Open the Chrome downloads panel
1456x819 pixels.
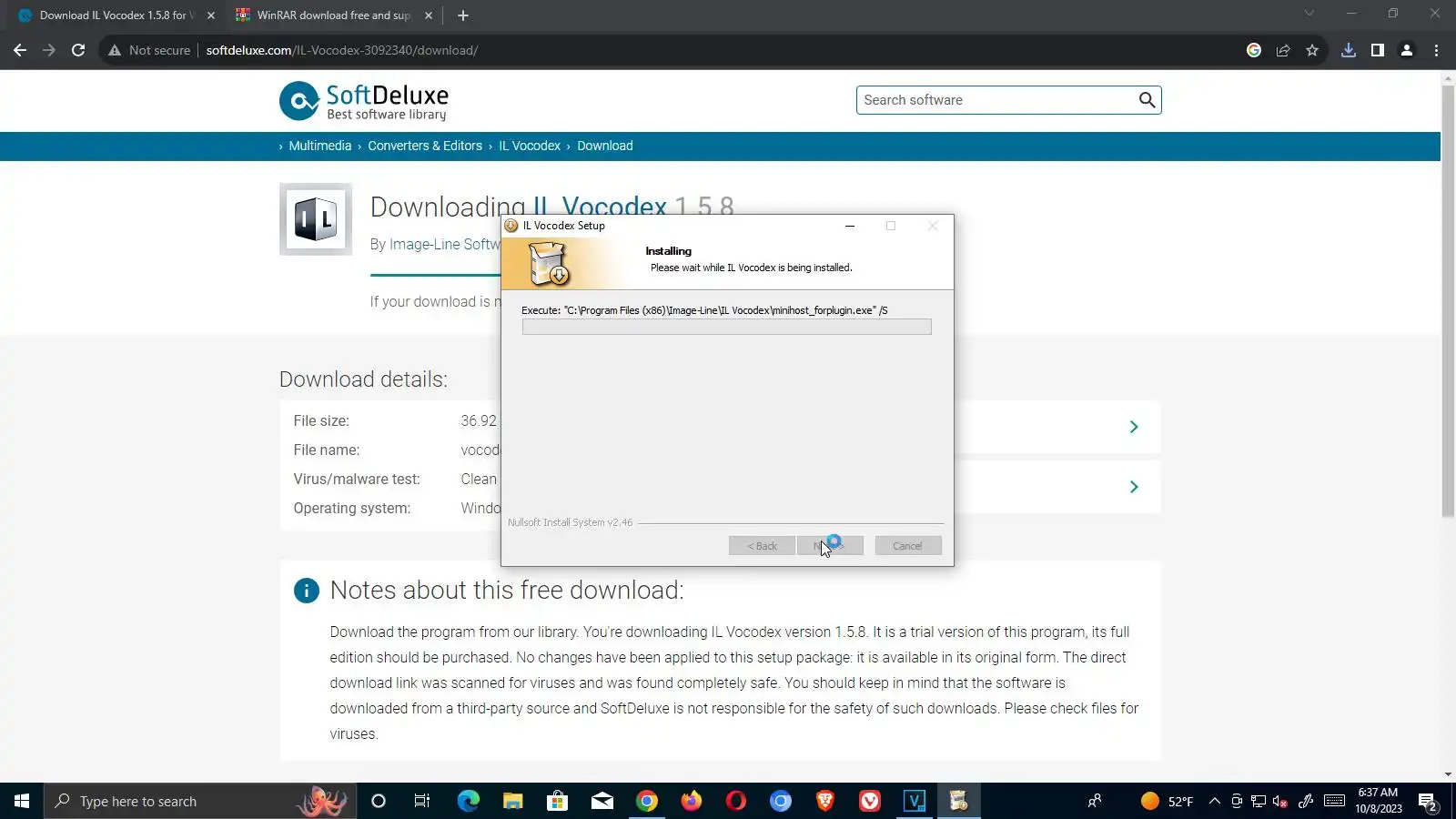click(1349, 50)
